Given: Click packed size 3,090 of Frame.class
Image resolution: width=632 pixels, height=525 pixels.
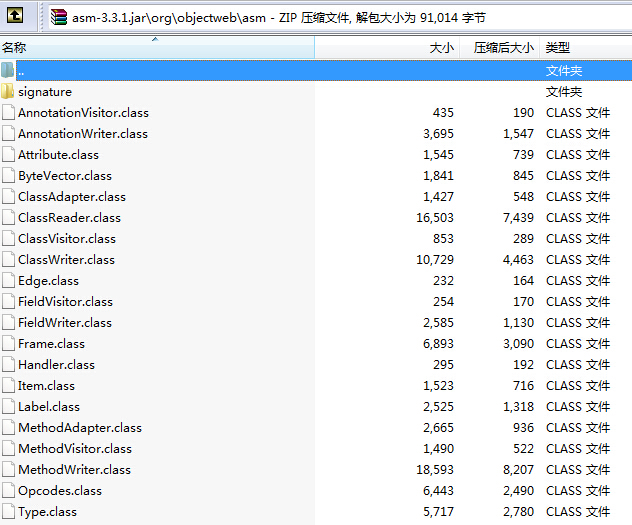Looking at the screenshot, I should click(518, 344).
